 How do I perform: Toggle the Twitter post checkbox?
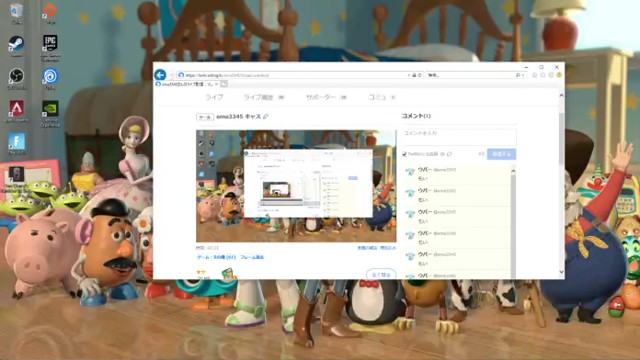(x=404, y=154)
